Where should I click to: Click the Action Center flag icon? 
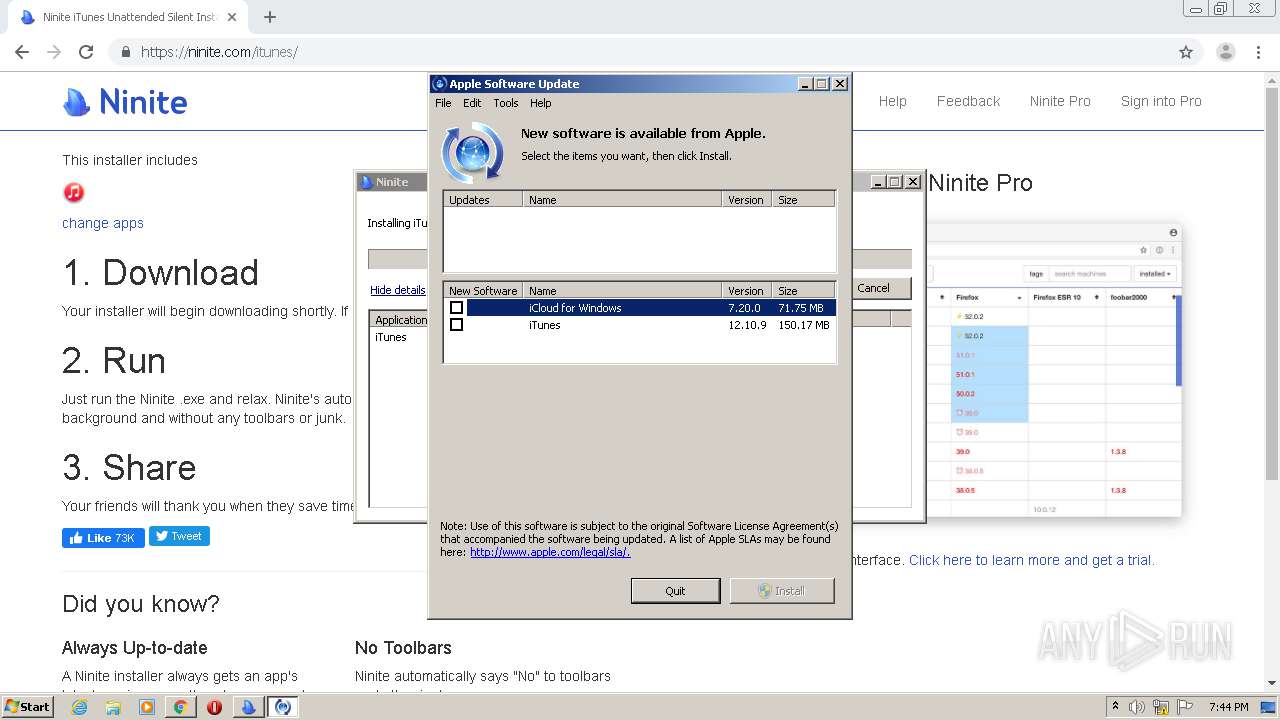[1185, 707]
